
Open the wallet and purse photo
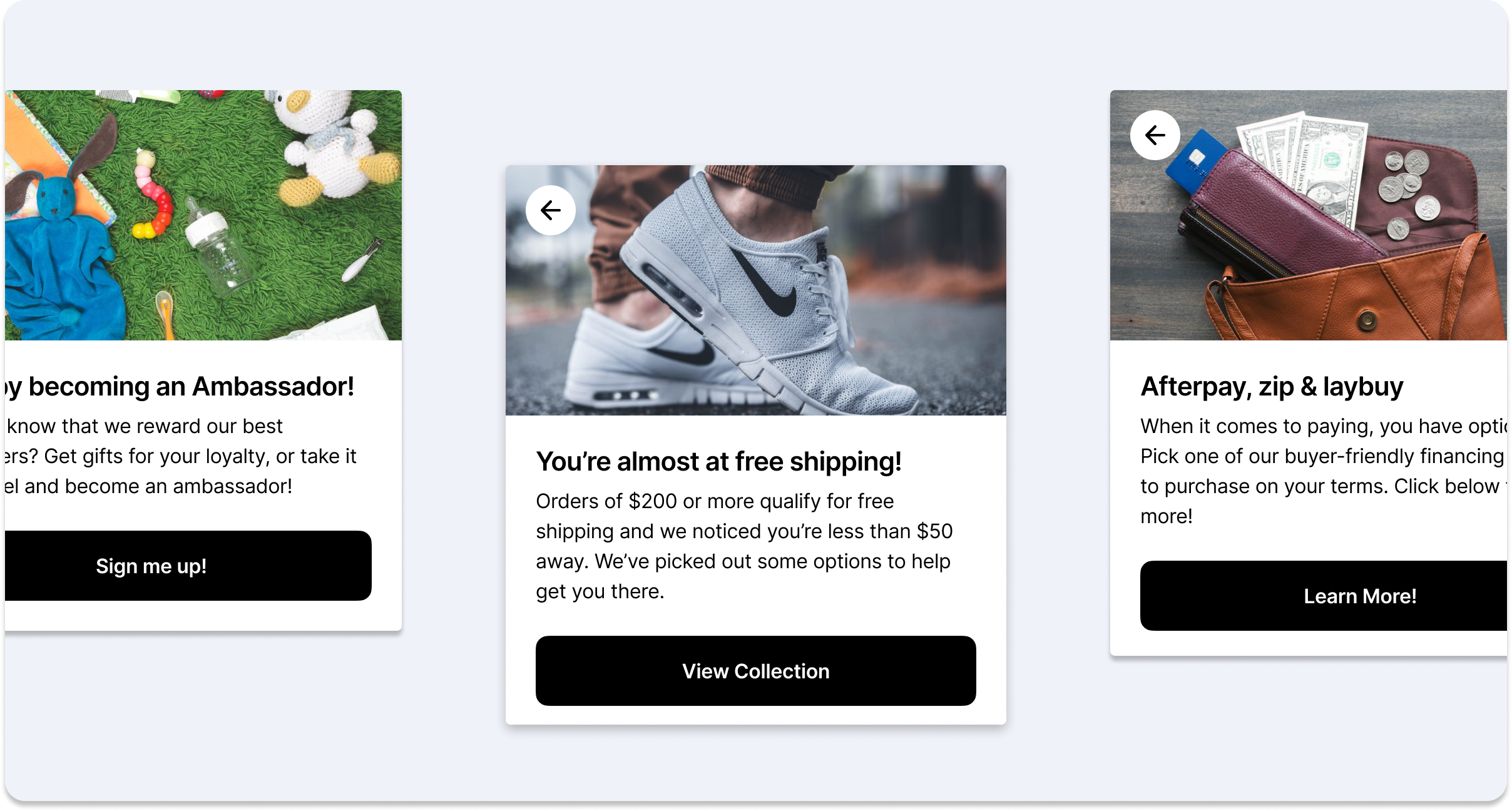1309,215
